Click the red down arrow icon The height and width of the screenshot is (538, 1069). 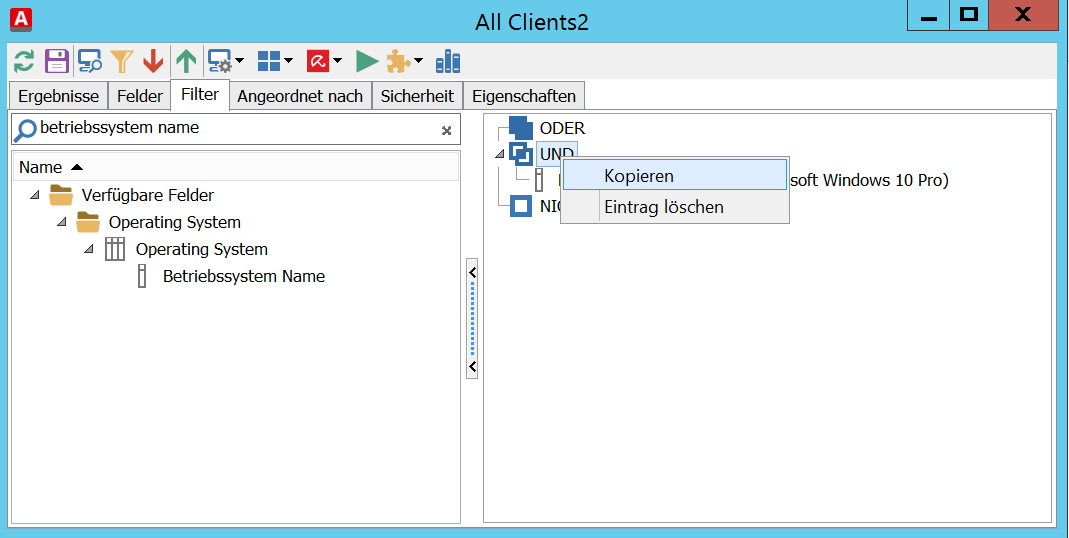pyautogui.click(x=153, y=62)
